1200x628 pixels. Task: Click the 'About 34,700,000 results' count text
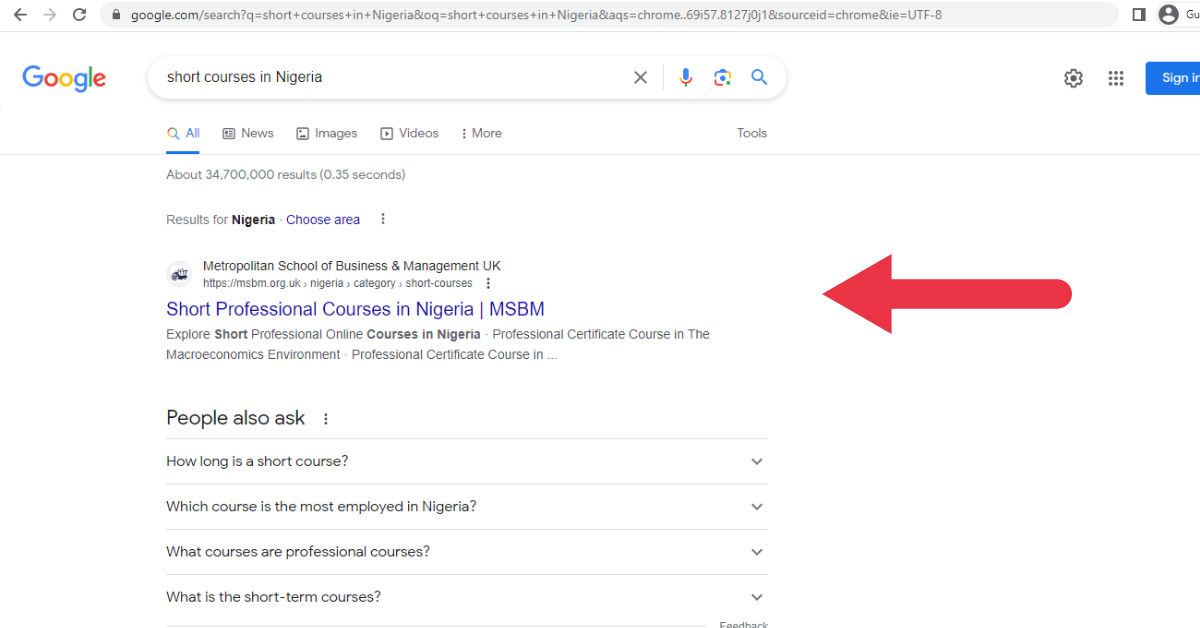286,175
